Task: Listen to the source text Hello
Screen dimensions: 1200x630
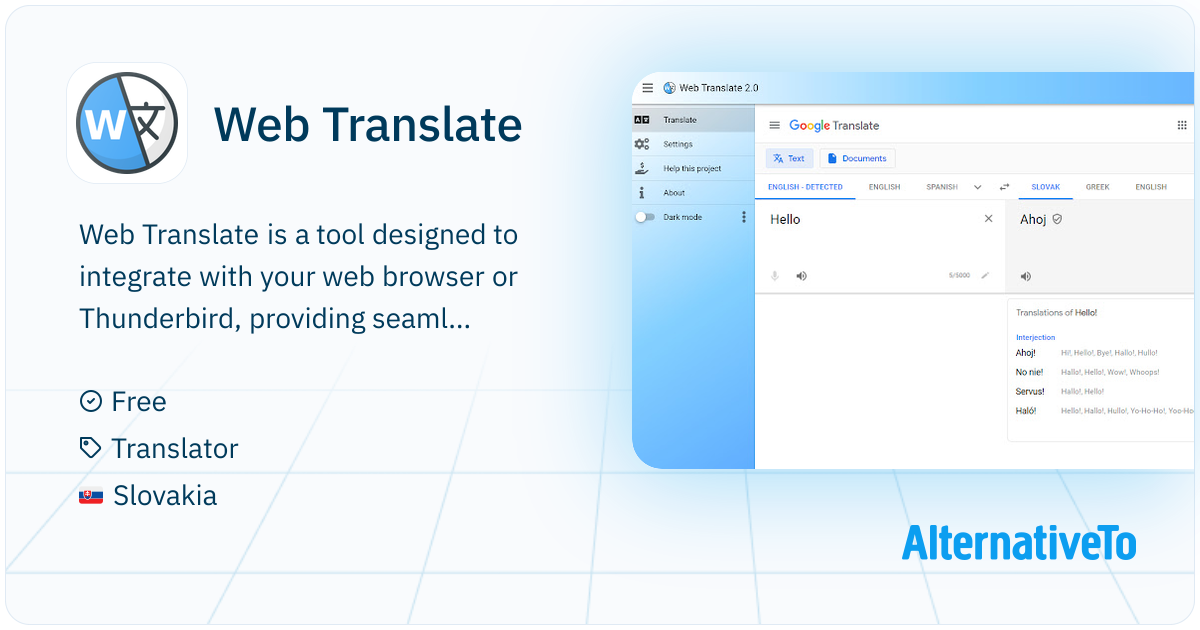Action: pos(801,276)
